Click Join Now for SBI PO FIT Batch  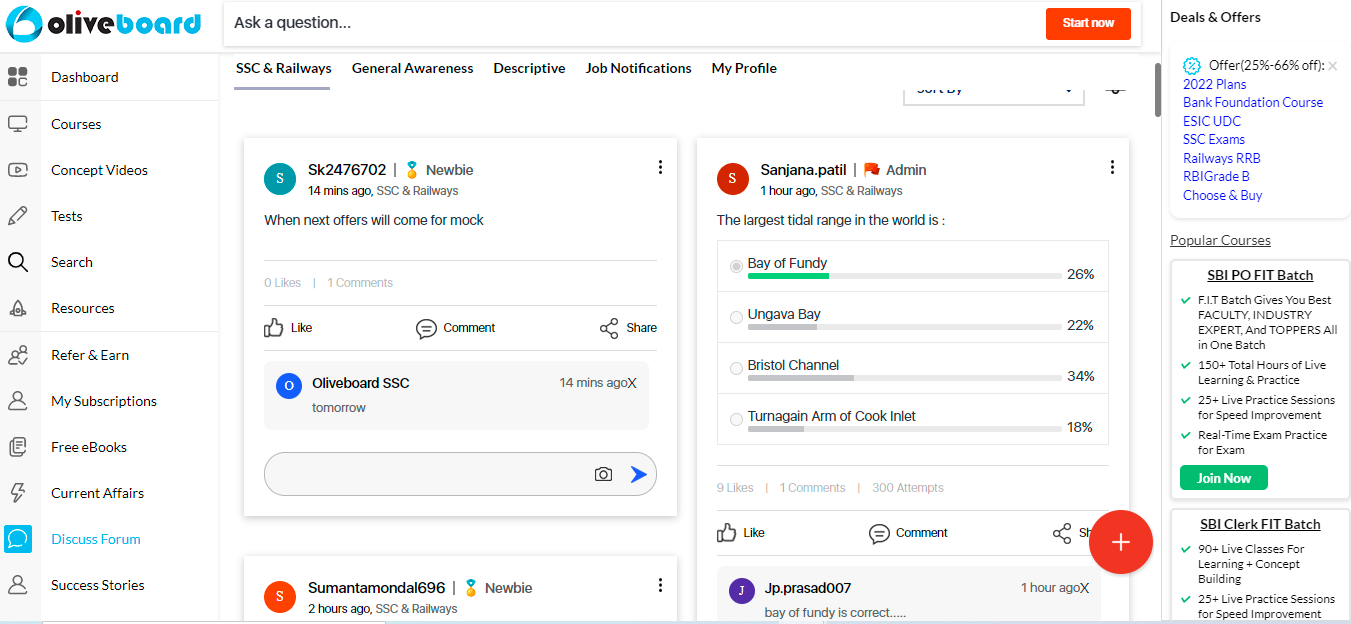tap(1224, 478)
